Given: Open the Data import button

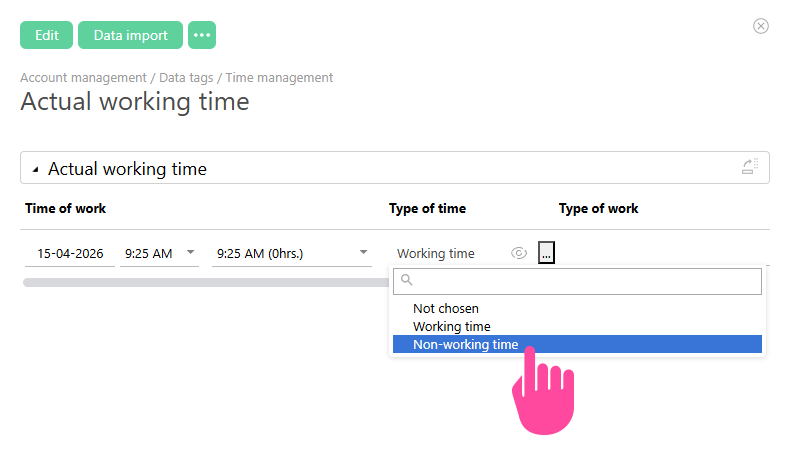Looking at the screenshot, I should pyautogui.click(x=130, y=35).
